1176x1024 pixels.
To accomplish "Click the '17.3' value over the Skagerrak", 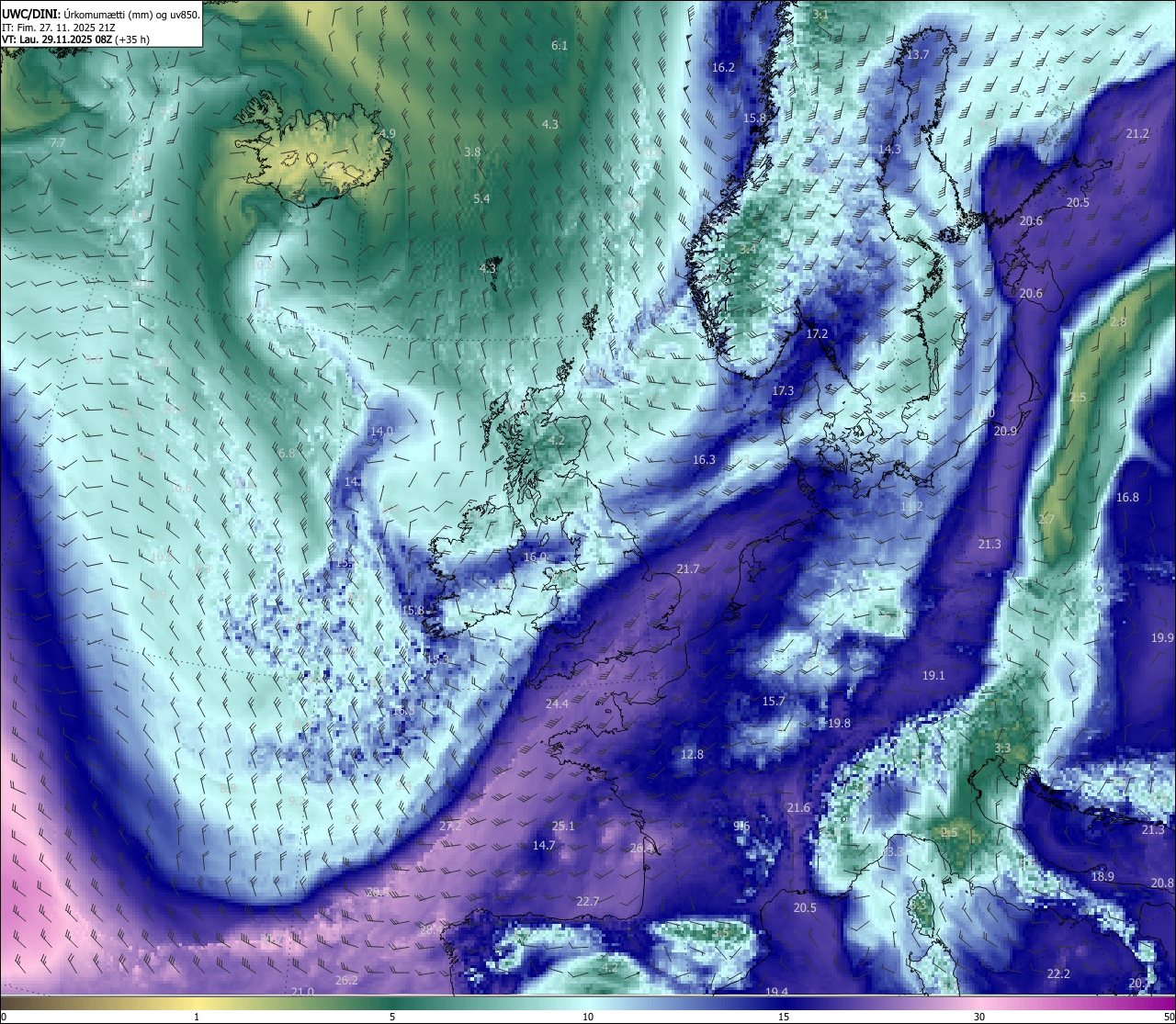I will pos(783,390).
